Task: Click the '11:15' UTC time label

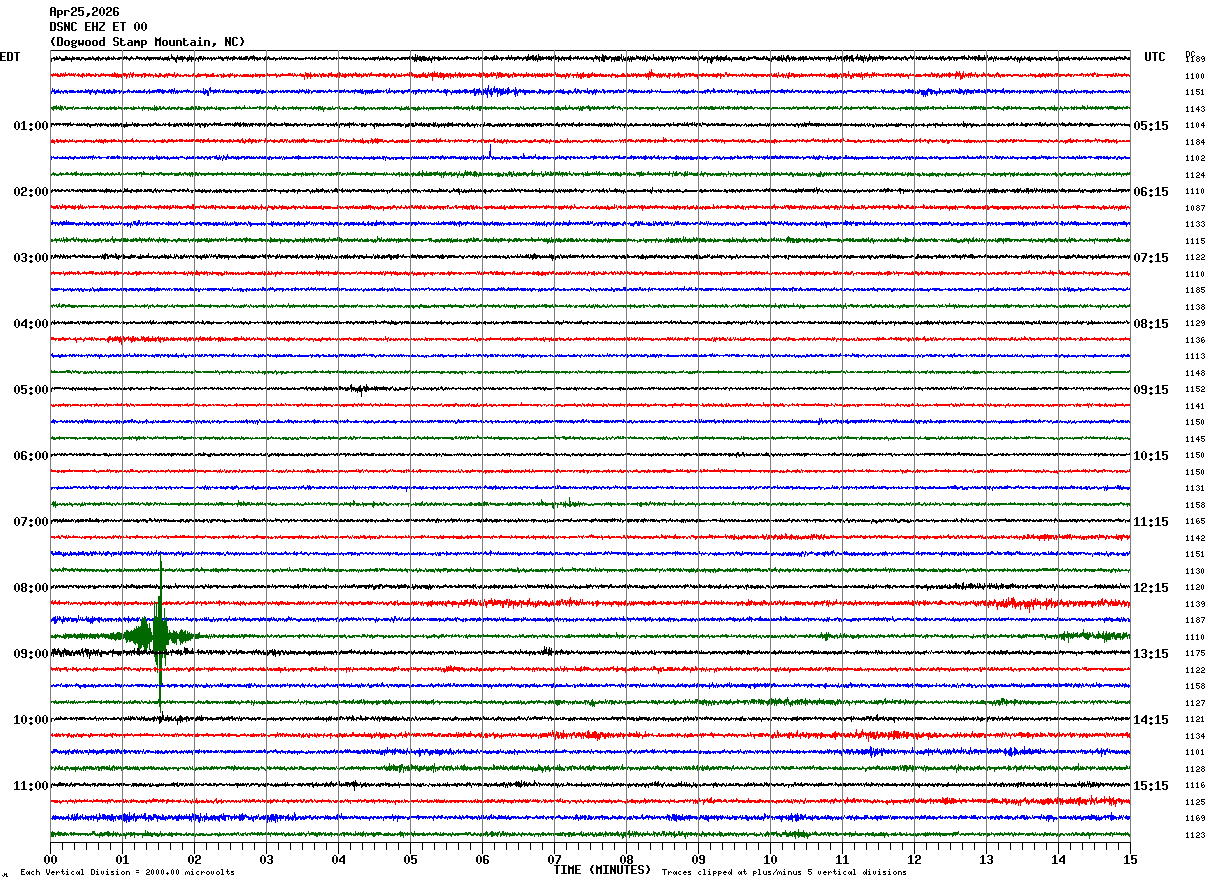Action: click(1150, 522)
